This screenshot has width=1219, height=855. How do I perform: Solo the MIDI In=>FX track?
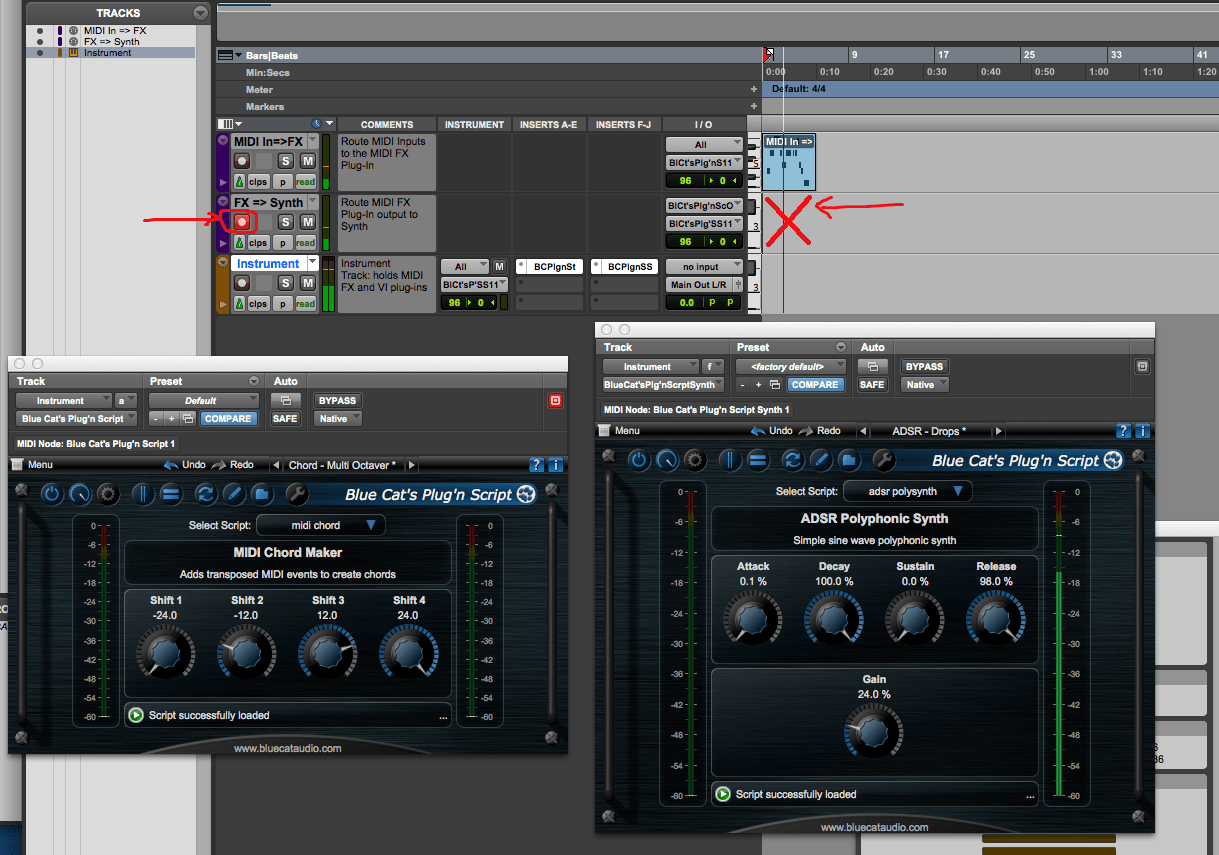[x=285, y=161]
